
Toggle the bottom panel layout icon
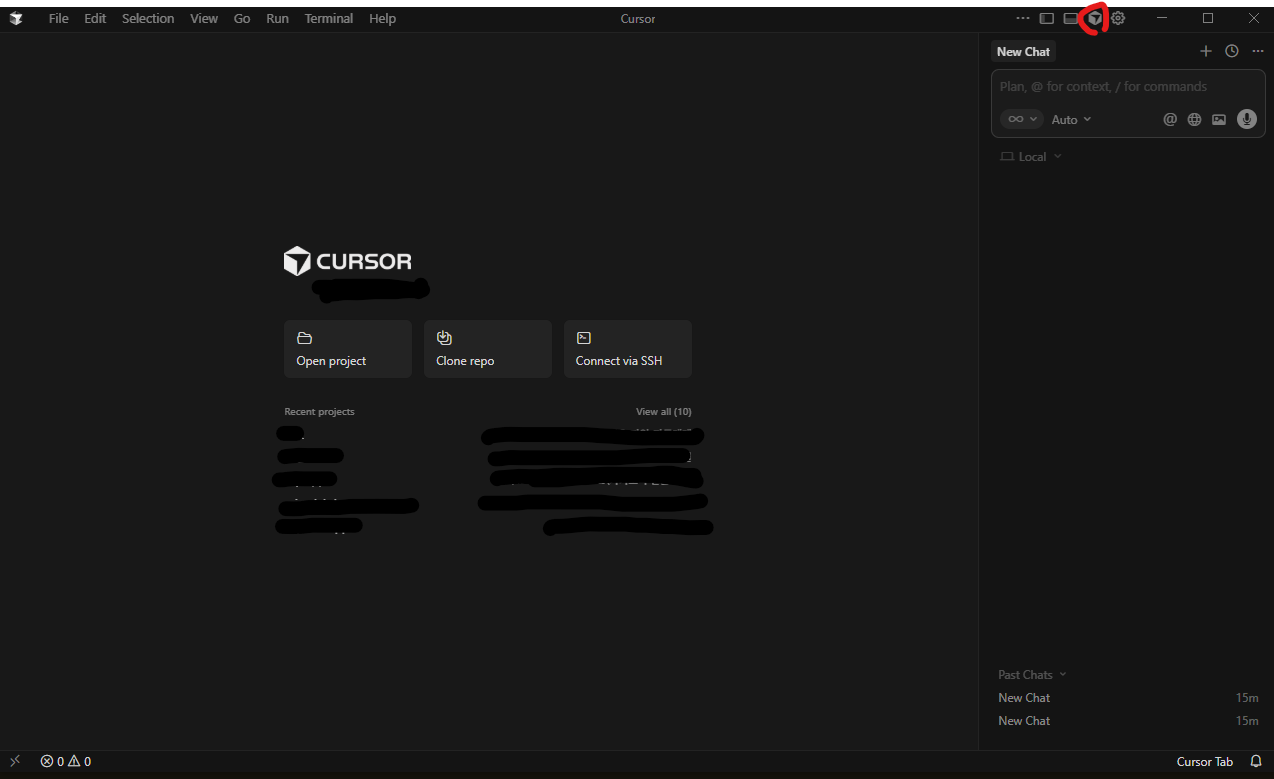point(1070,18)
